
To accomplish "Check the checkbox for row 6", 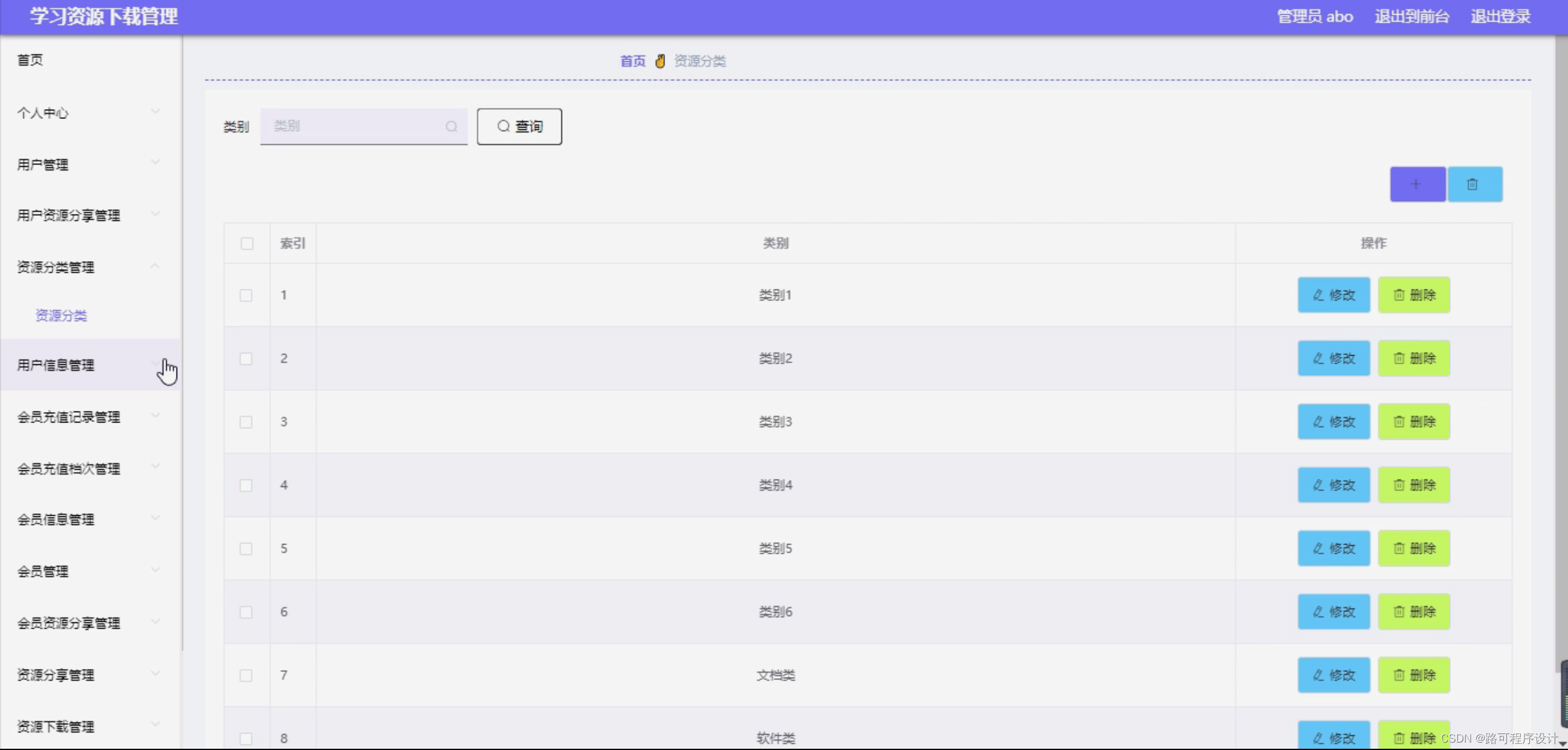I will tap(246, 612).
